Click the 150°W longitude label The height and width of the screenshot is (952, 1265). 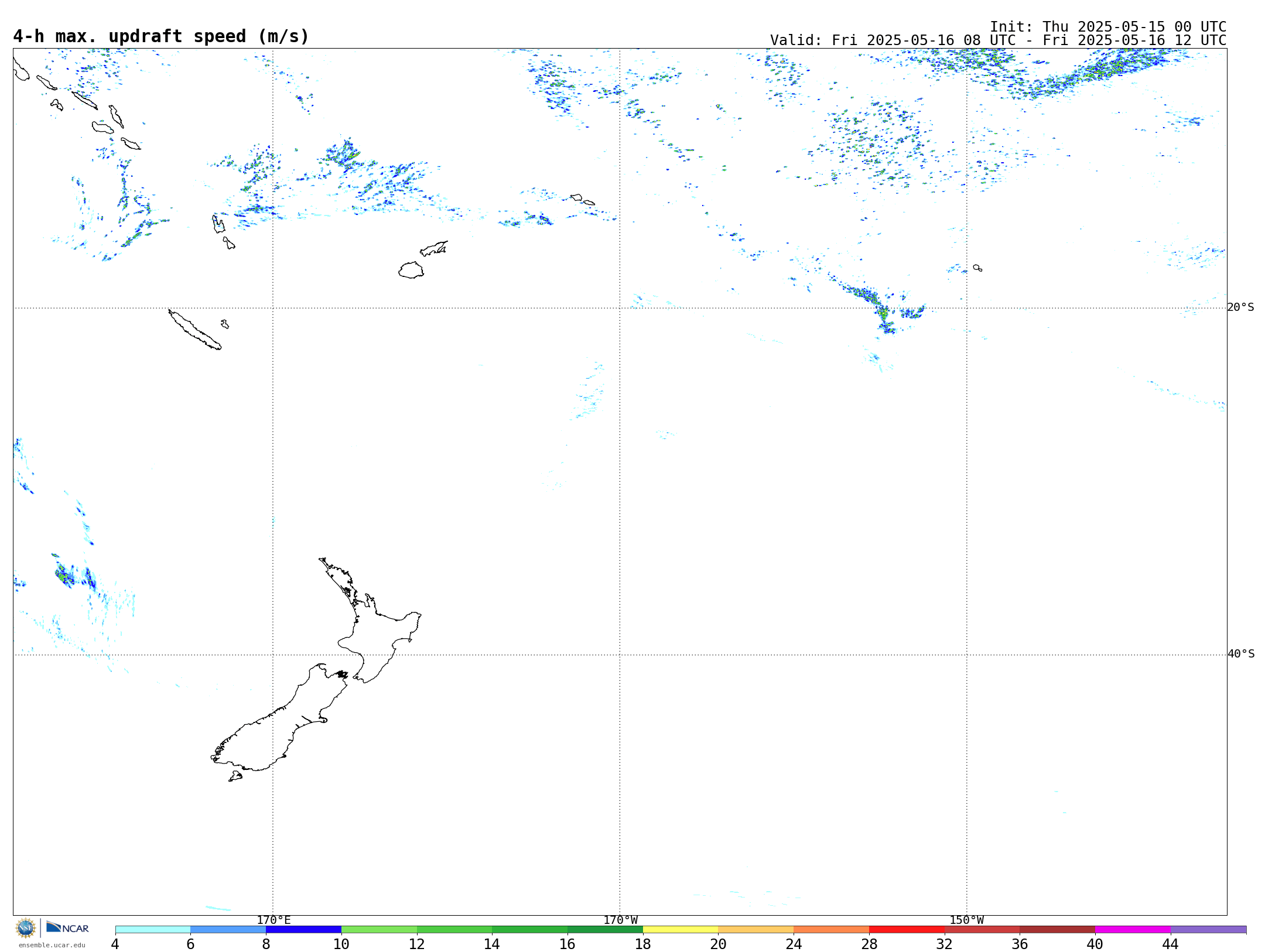[x=966, y=920]
